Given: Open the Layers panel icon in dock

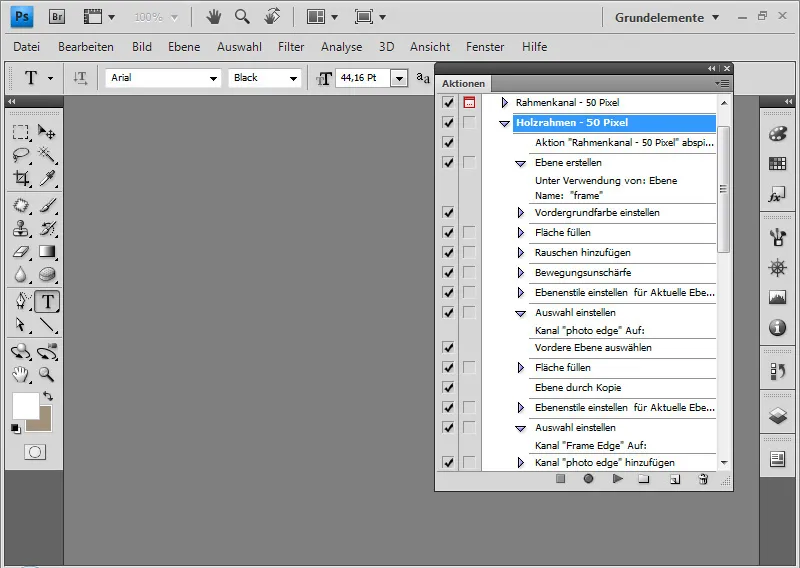Looking at the screenshot, I should coord(778,416).
